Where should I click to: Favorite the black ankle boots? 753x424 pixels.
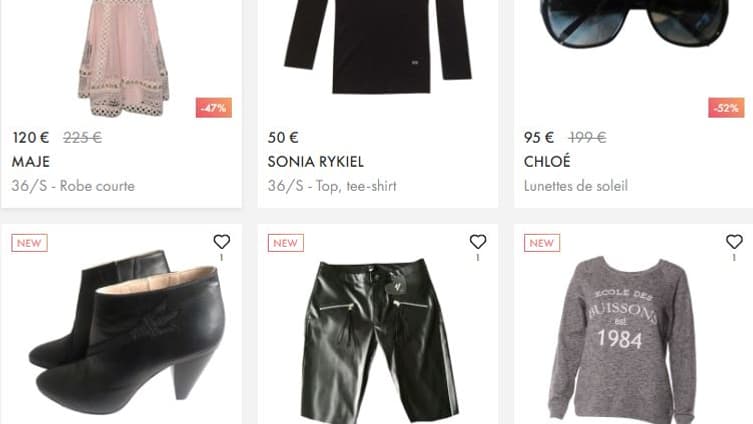pyautogui.click(x=222, y=242)
